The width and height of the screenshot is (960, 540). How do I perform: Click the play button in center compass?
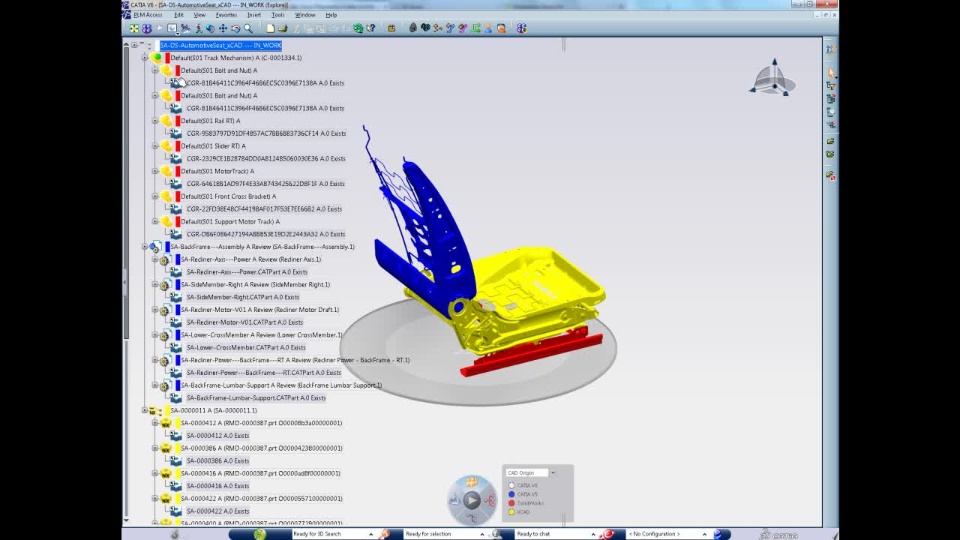click(471, 500)
